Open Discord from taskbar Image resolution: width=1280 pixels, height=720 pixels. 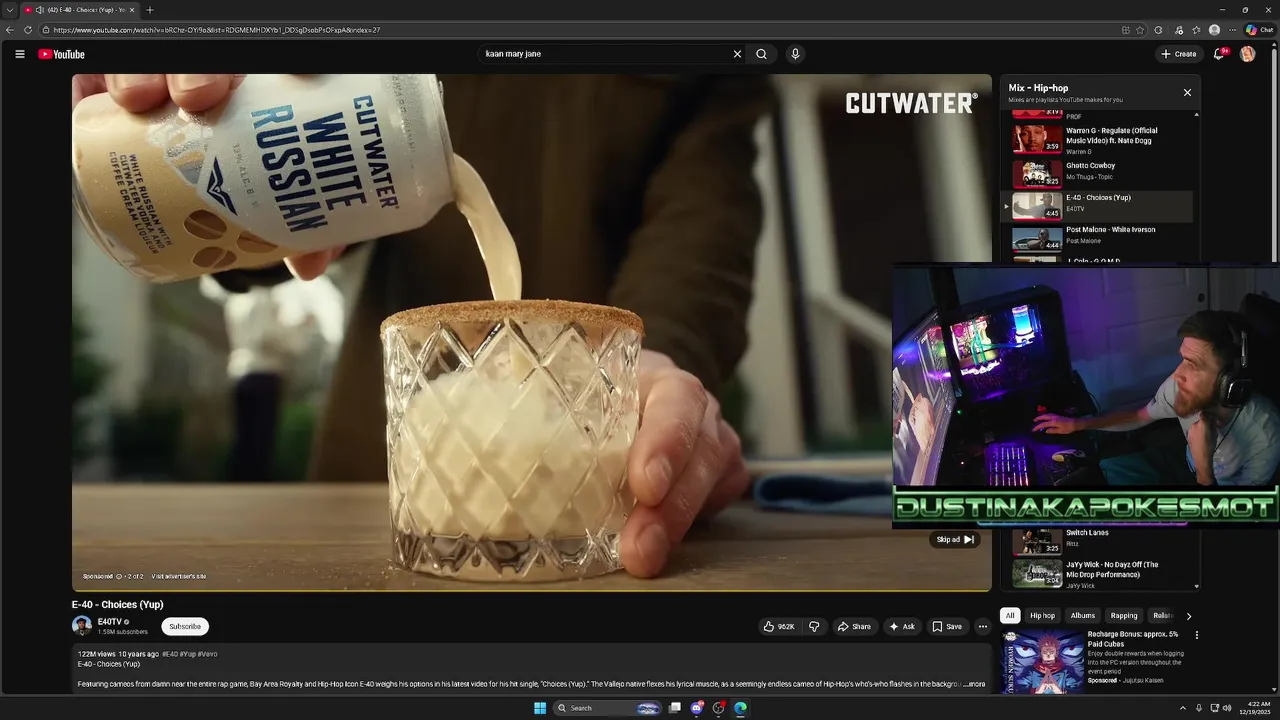click(x=697, y=708)
